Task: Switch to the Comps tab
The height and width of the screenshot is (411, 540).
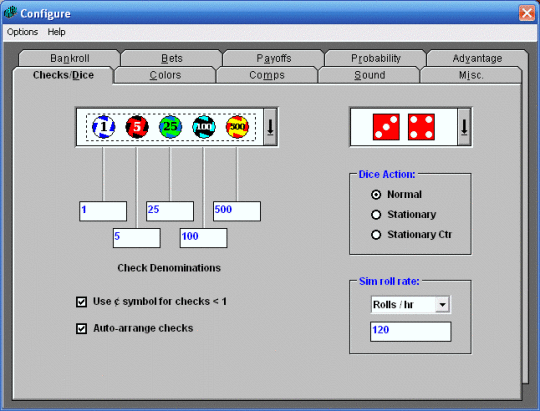Action: pos(267,75)
